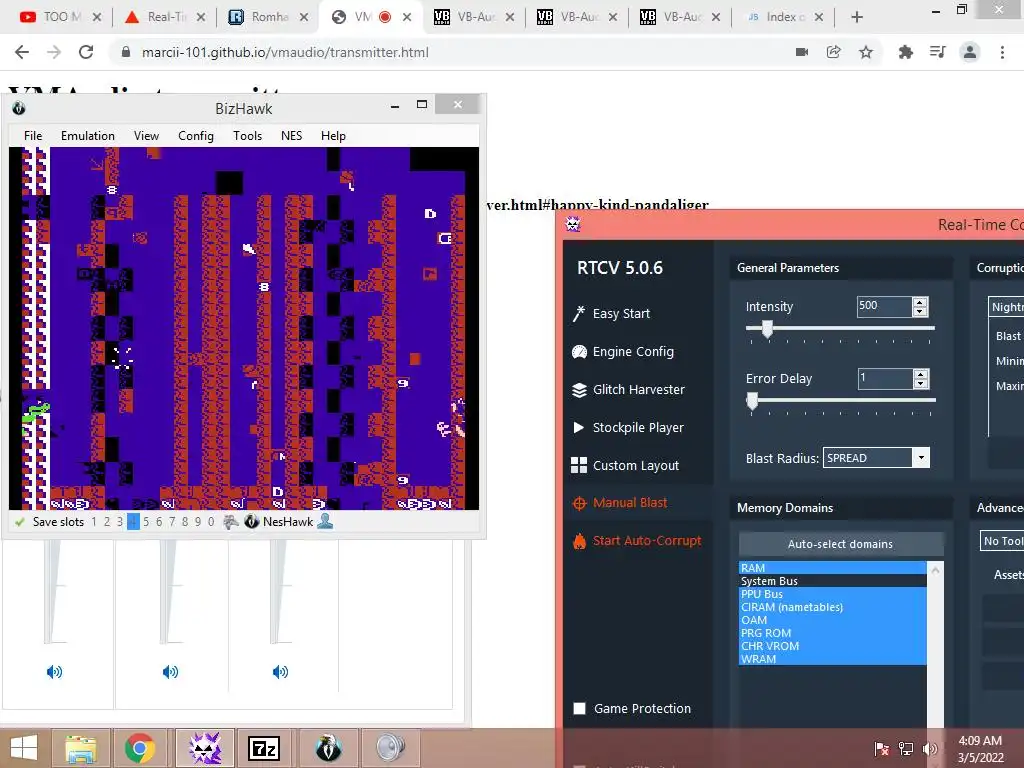Open the BizHawk NES menu
Screen dimensions: 1024x768
(291, 136)
